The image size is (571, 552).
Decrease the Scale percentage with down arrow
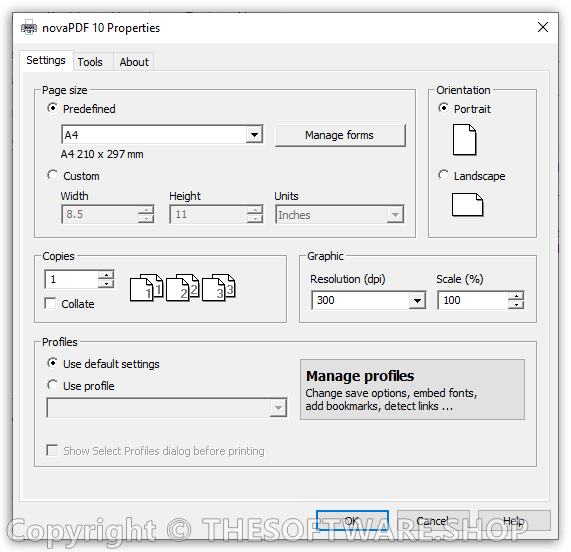click(x=516, y=305)
